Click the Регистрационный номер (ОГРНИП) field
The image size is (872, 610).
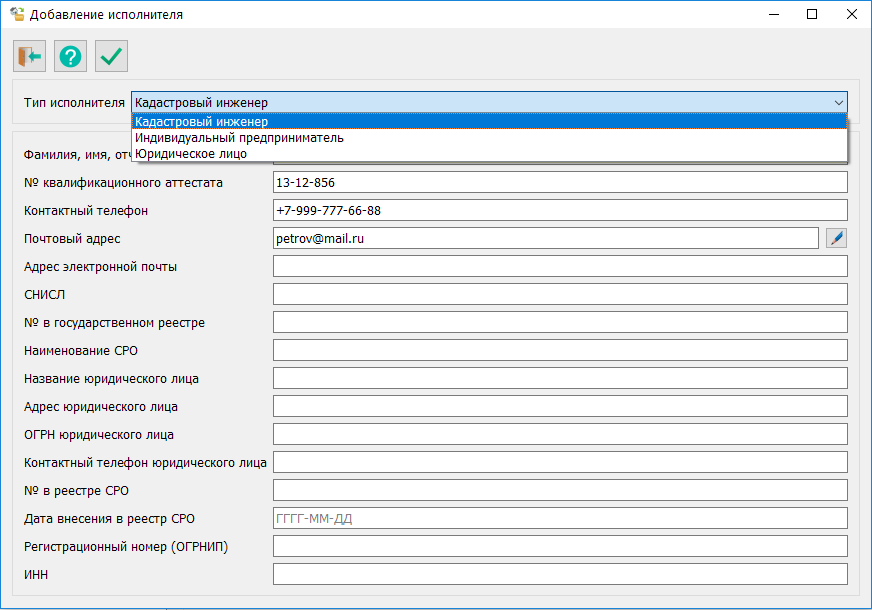(559, 546)
